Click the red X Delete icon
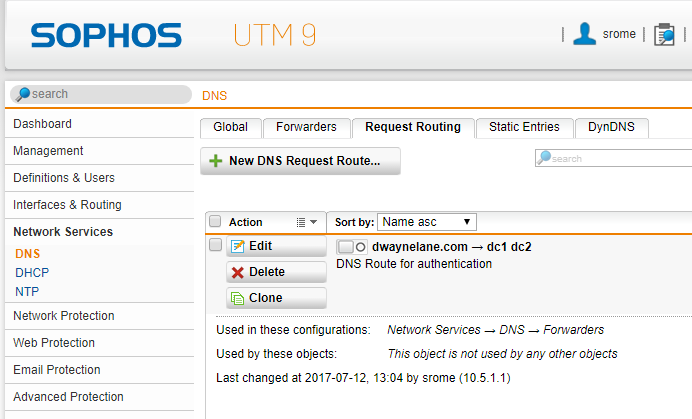Screen dimensions: 692x419 (x=237, y=272)
